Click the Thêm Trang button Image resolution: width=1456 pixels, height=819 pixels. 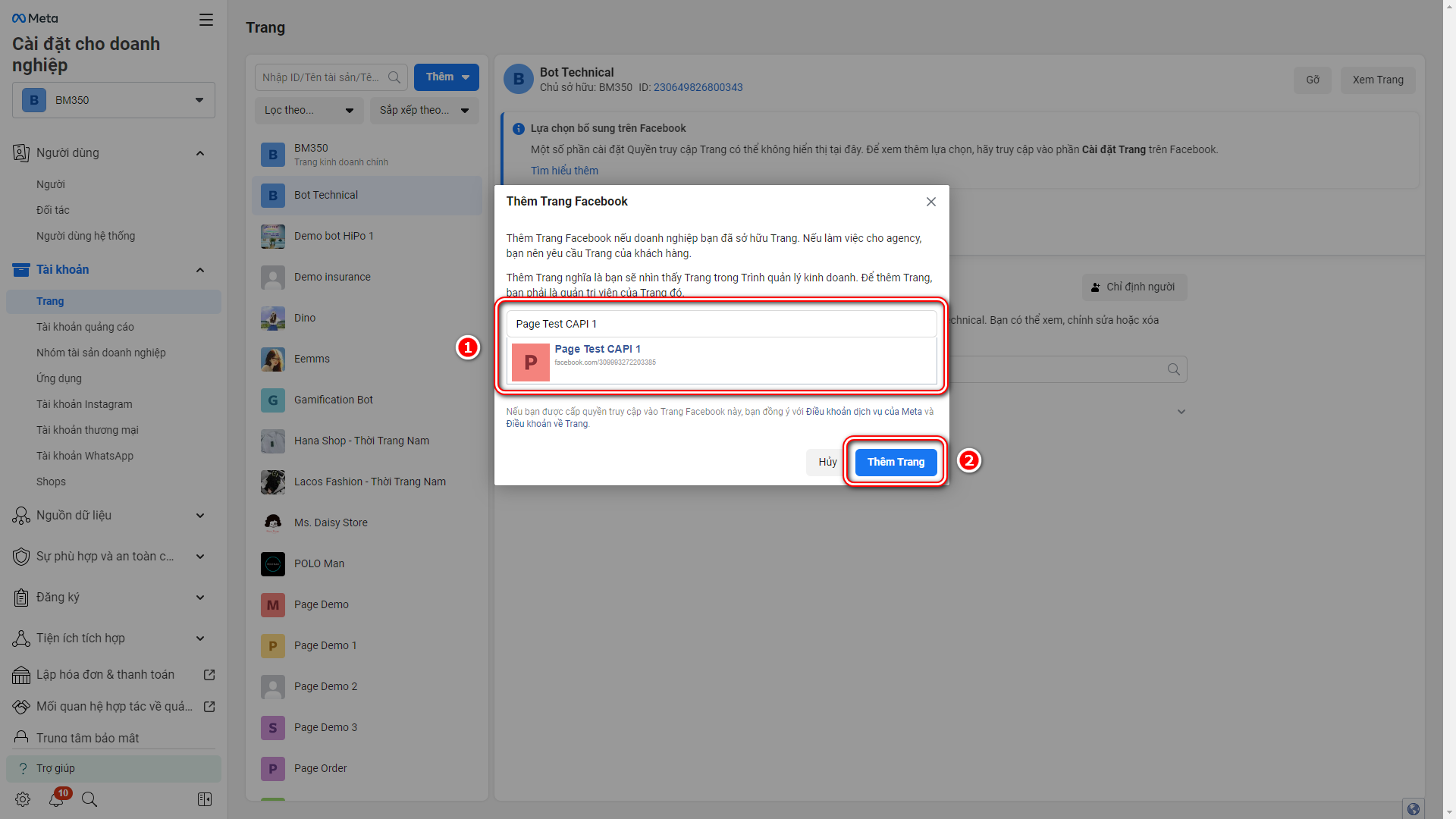(x=896, y=462)
